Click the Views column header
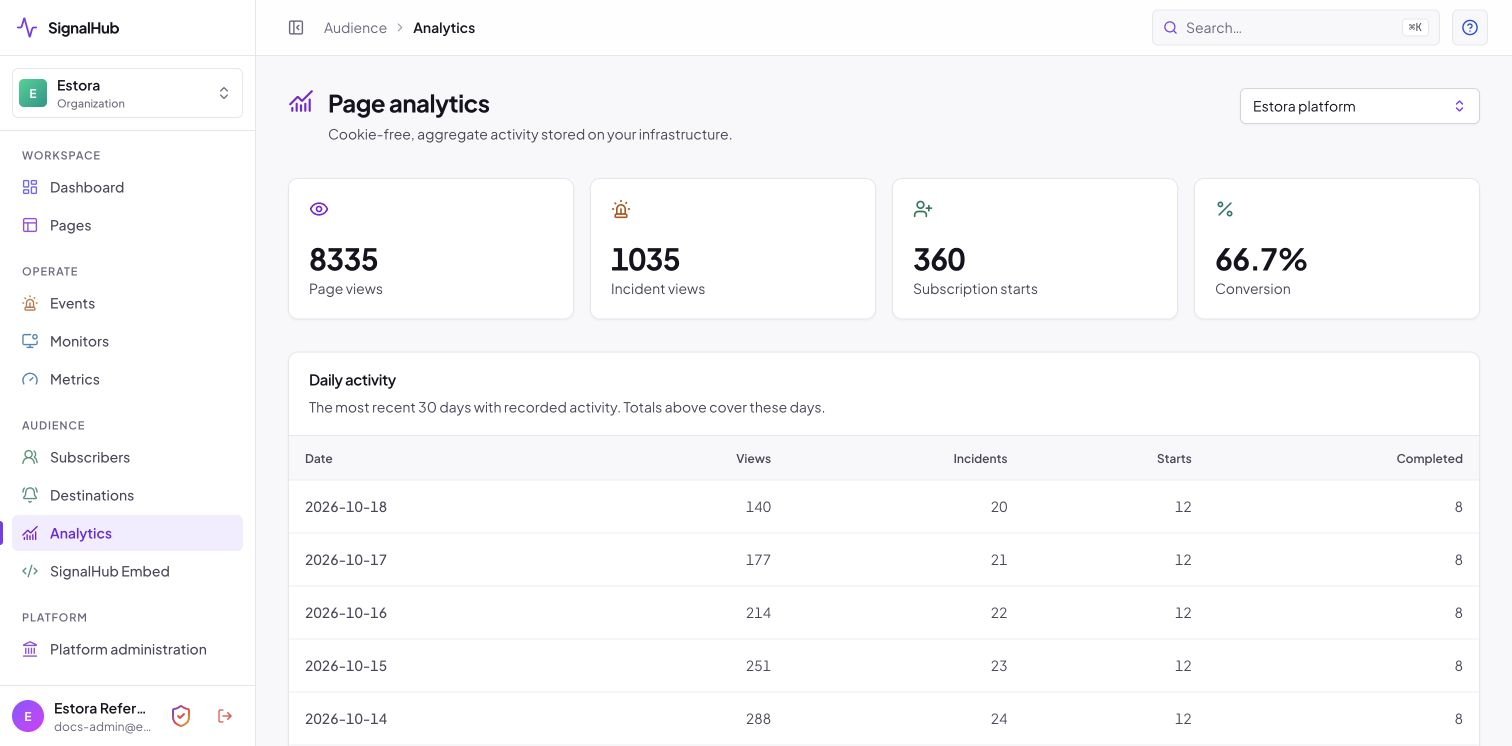The image size is (1512, 746). click(753, 458)
